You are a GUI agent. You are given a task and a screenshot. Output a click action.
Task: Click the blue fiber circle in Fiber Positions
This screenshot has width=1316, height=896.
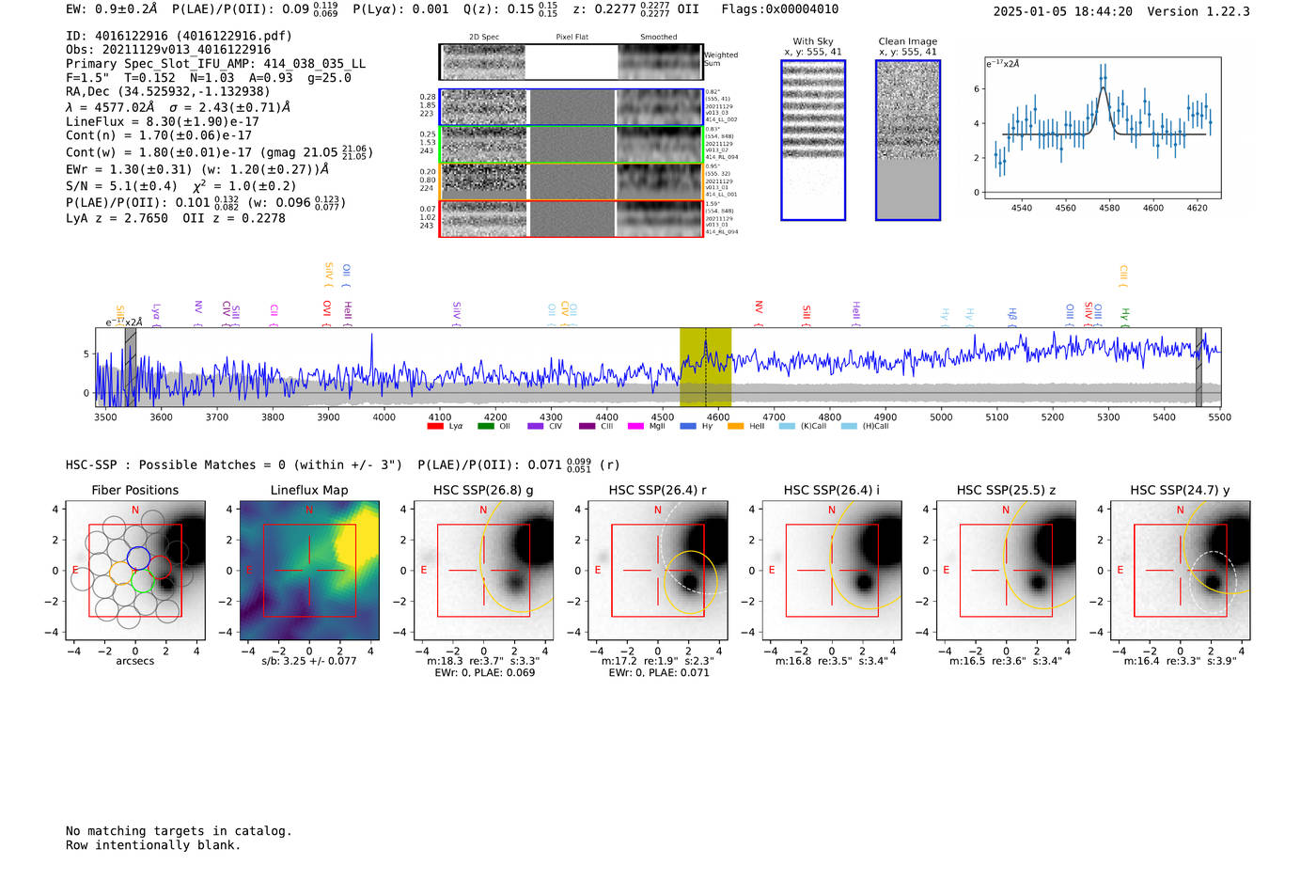click(138, 557)
